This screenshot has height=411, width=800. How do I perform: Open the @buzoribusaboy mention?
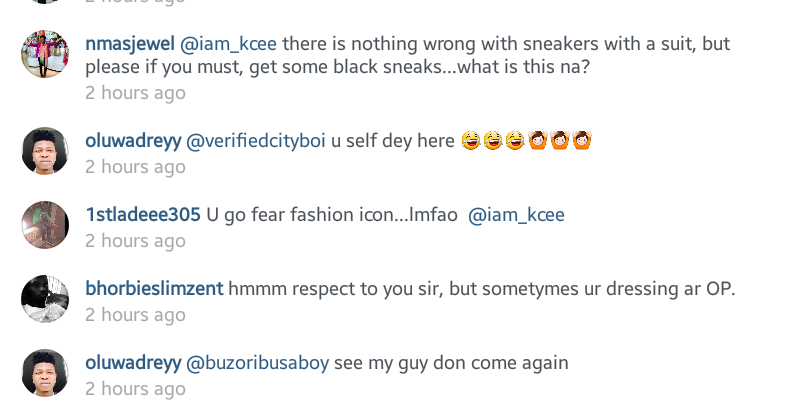(x=258, y=363)
